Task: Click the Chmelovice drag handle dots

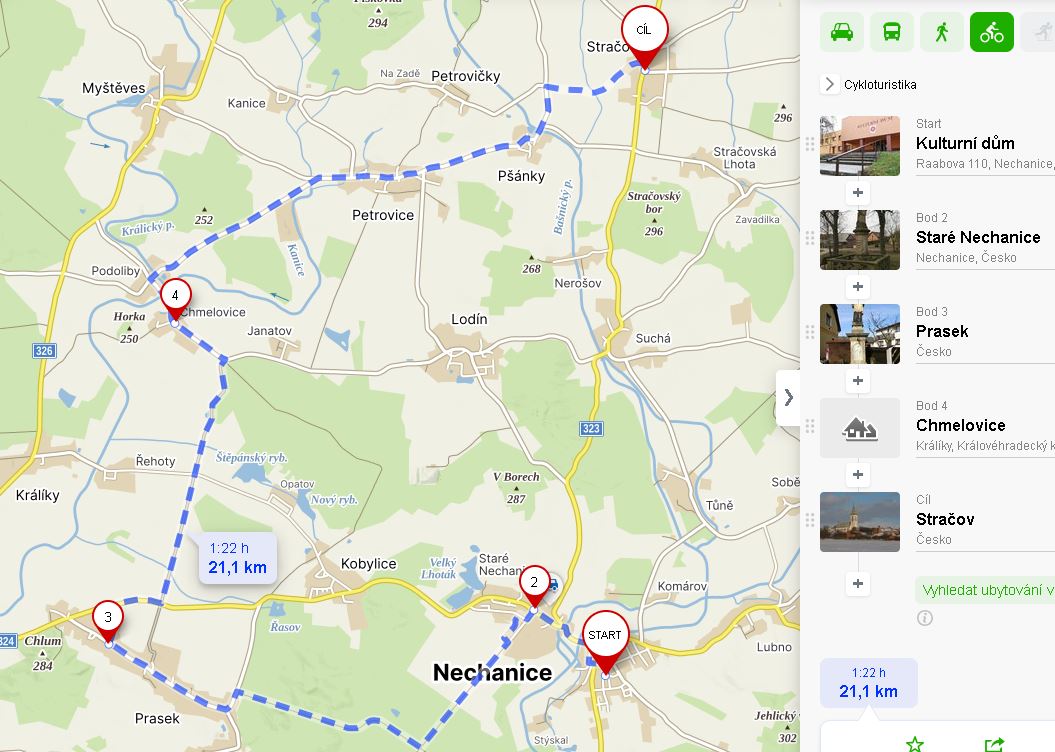Action: click(x=810, y=426)
